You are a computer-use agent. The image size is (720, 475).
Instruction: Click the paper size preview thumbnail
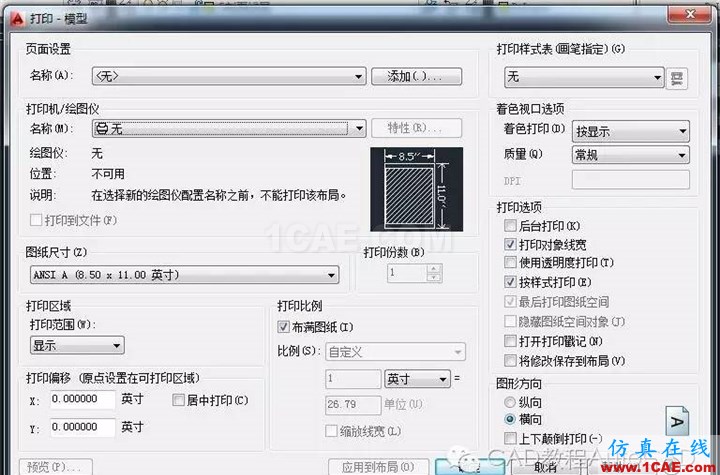tap(416, 189)
